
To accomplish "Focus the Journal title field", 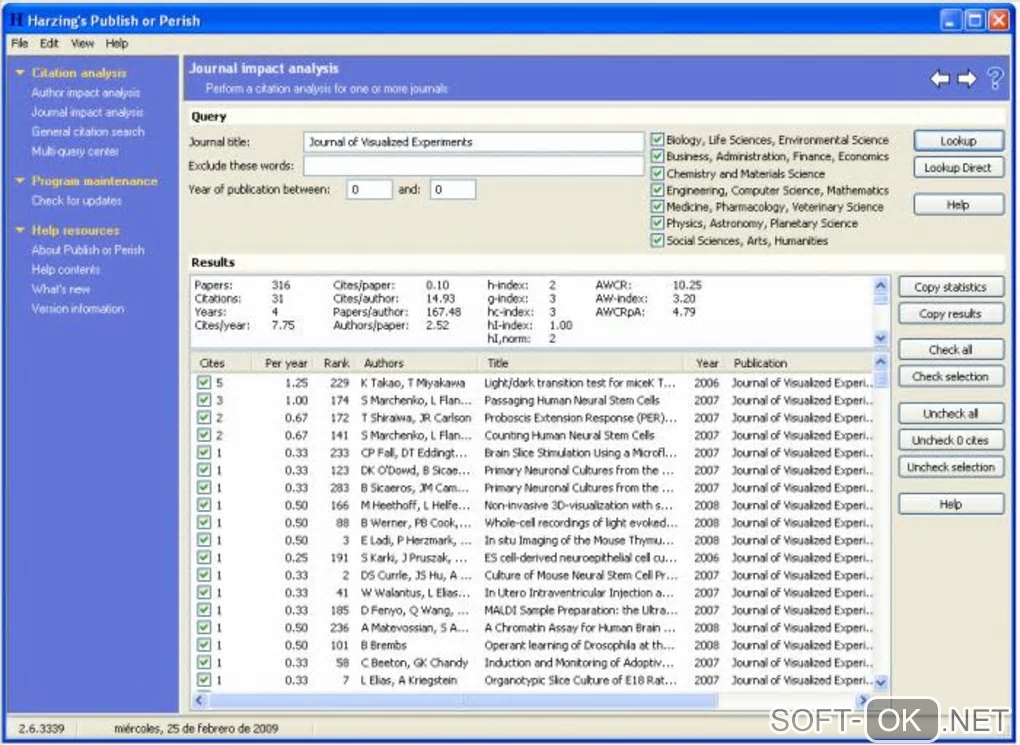I will tap(474, 142).
